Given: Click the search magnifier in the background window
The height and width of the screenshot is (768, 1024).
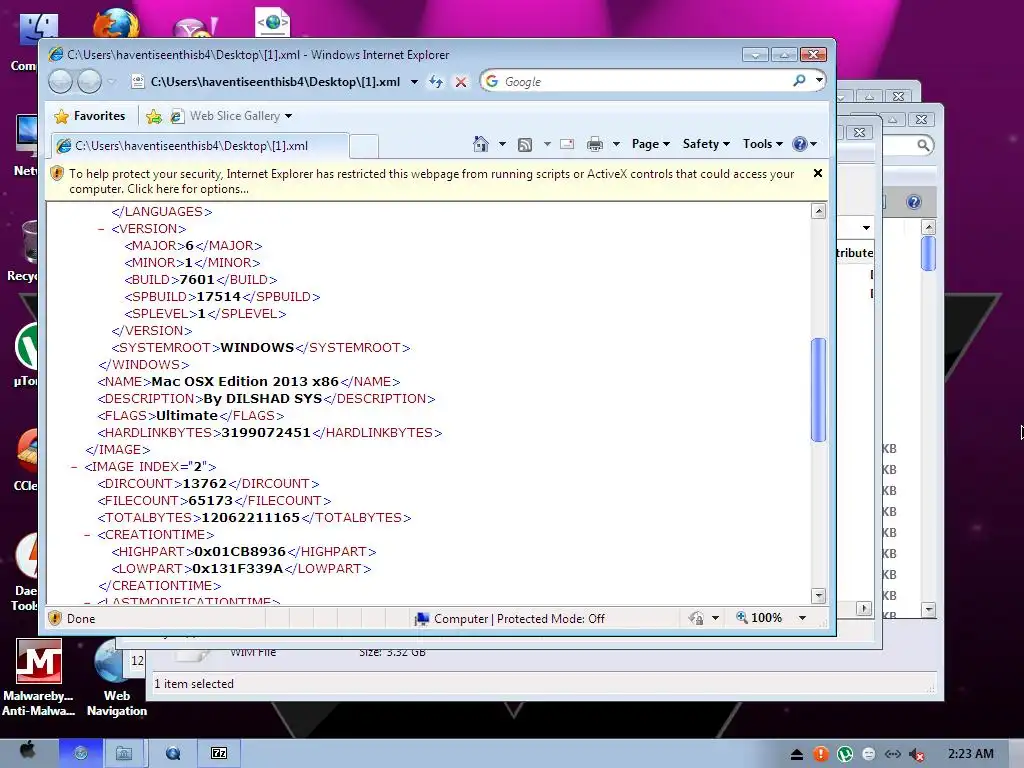Looking at the screenshot, I should [923, 145].
